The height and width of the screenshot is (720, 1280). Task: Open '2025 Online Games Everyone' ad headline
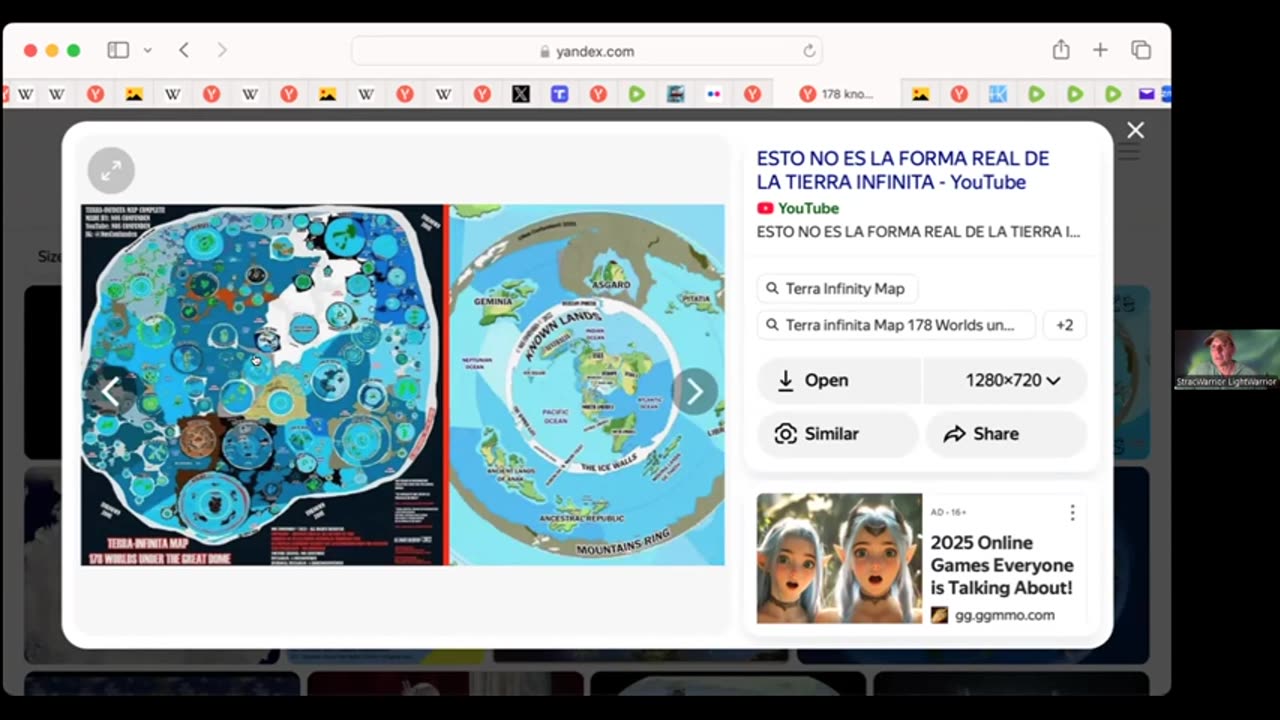(1001, 565)
